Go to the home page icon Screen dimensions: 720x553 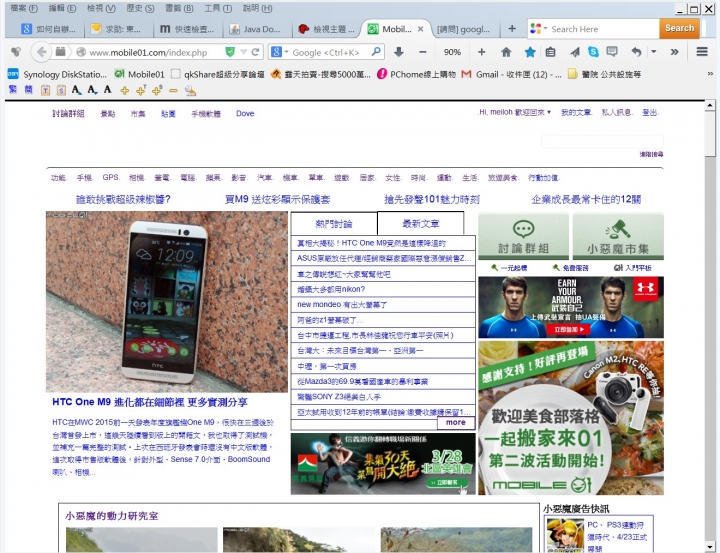pyautogui.click(x=506, y=52)
